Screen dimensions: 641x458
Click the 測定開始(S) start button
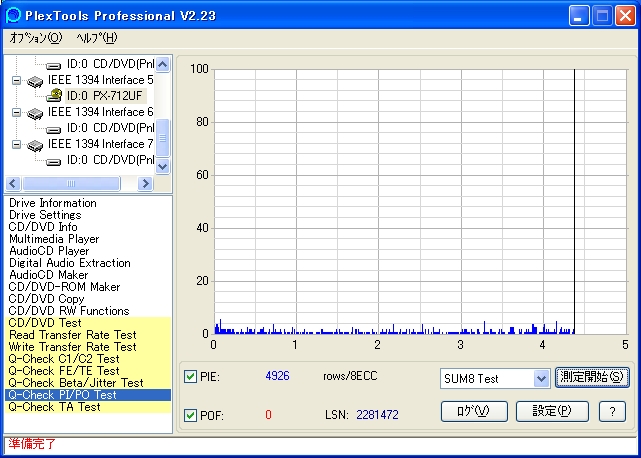click(x=592, y=377)
